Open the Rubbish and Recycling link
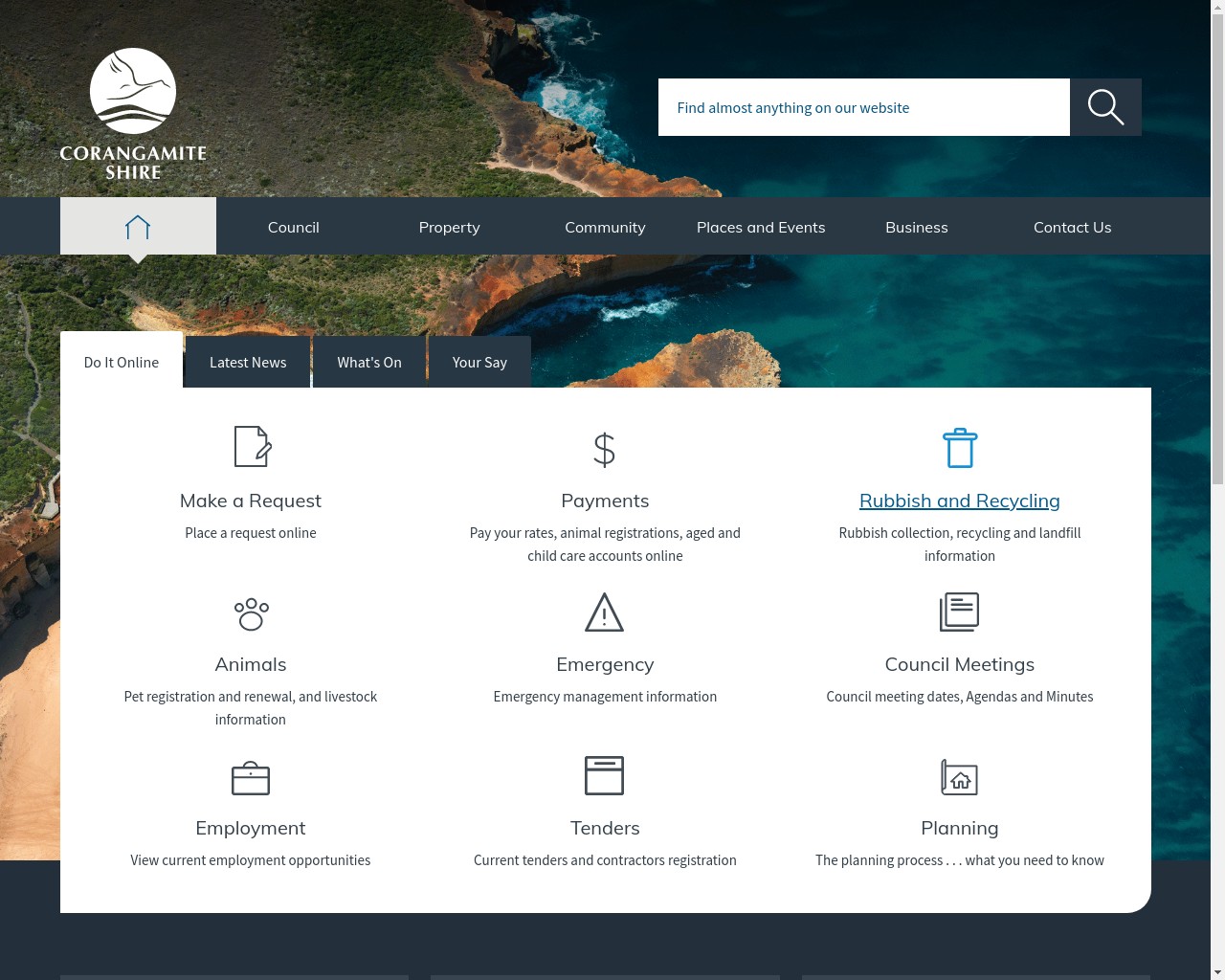 coord(960,500)
